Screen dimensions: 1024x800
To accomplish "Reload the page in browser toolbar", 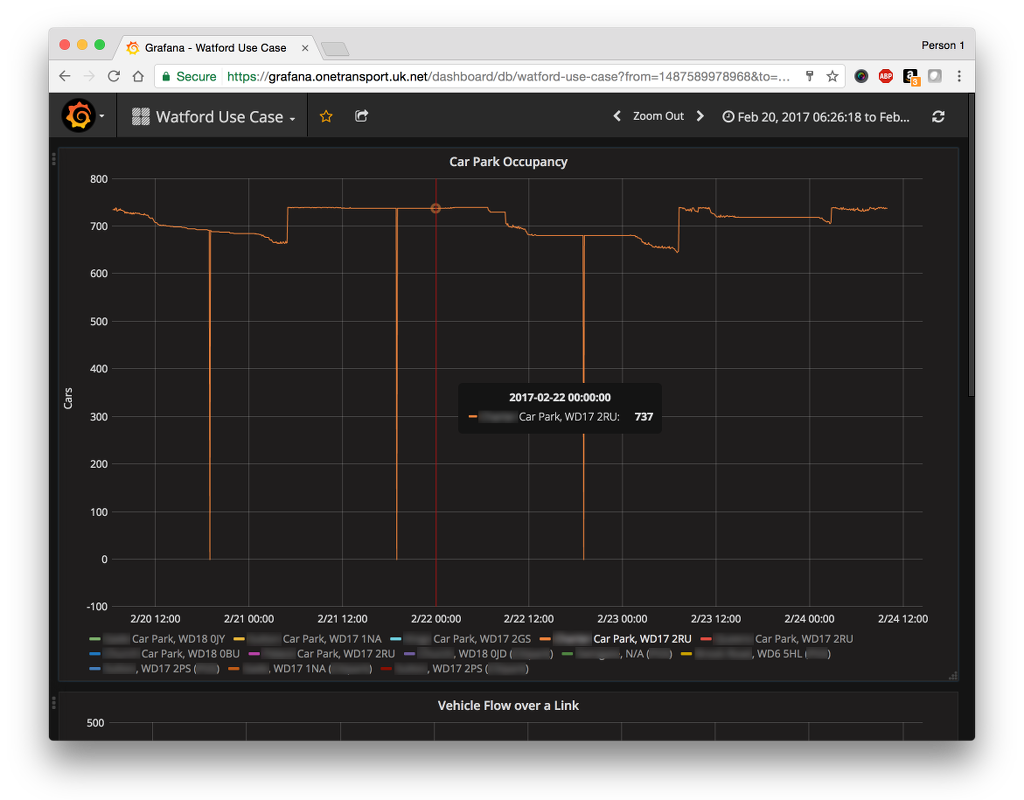I will click(114, 76).
